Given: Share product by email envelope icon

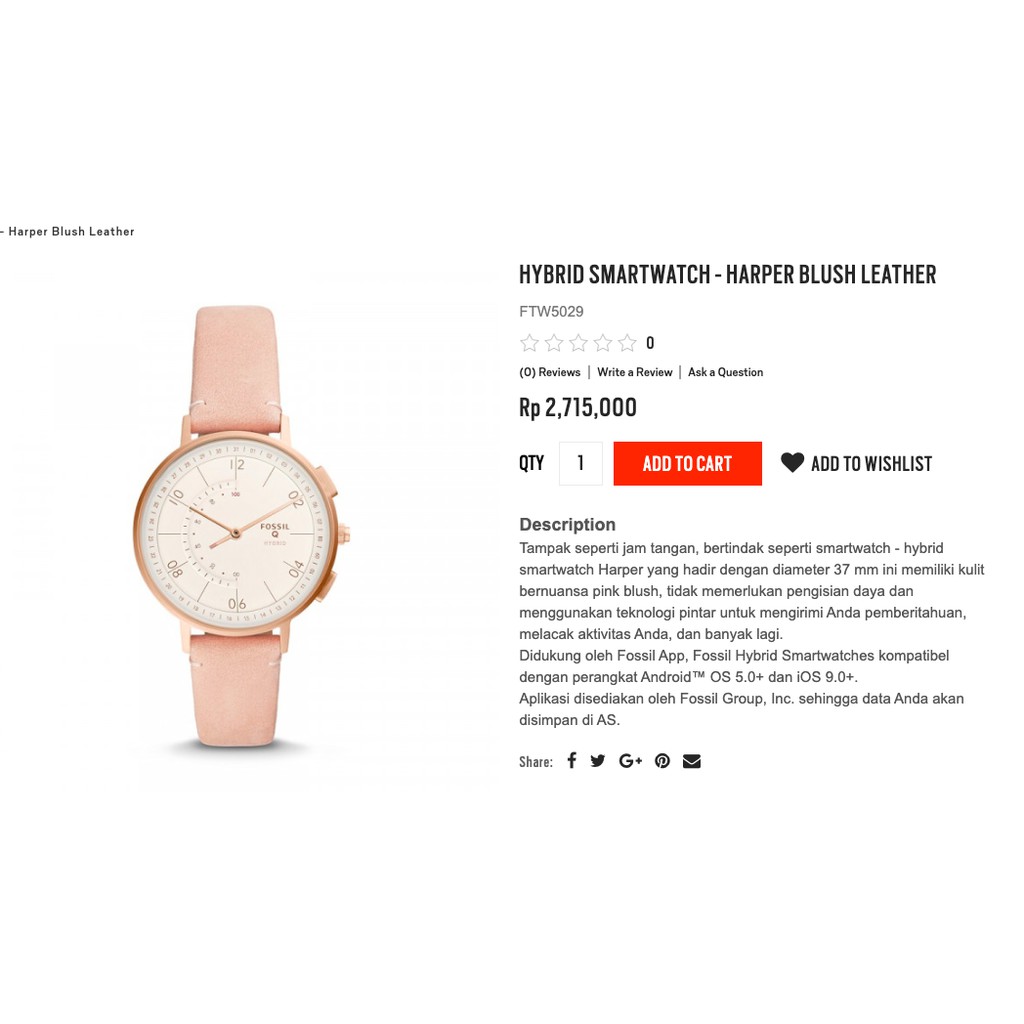Looking at the screenshot, I should point(692,761).
